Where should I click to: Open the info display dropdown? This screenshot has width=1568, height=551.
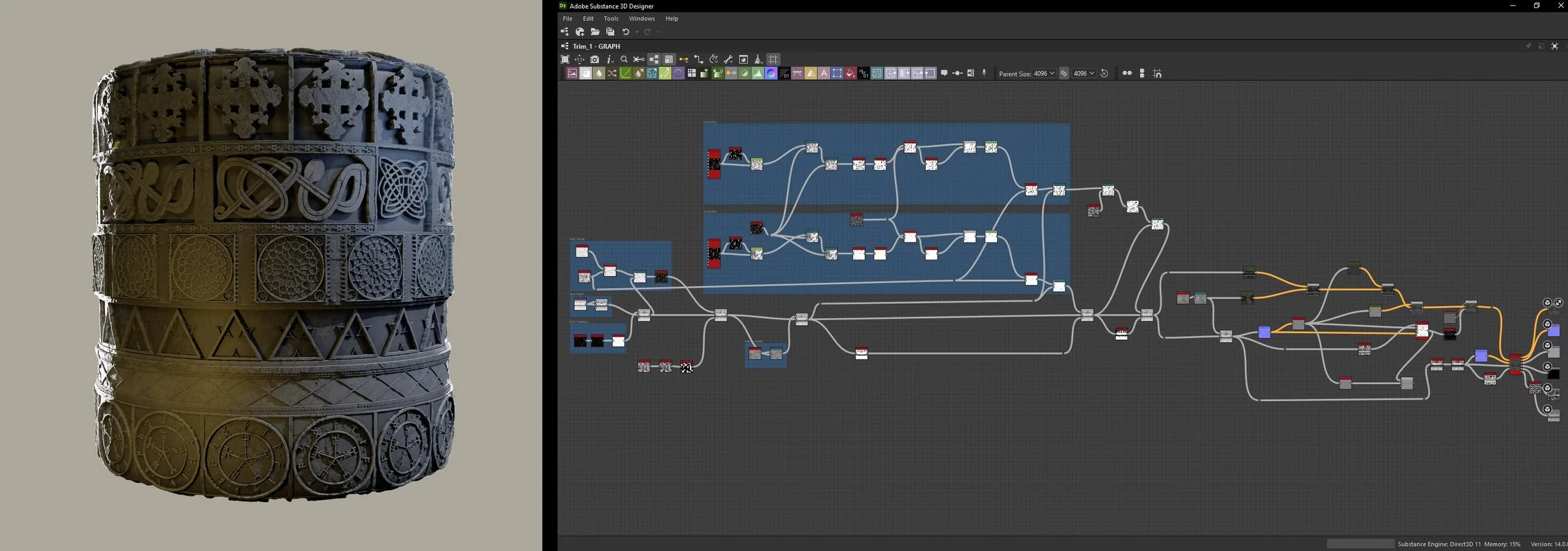tap(610, 59)
